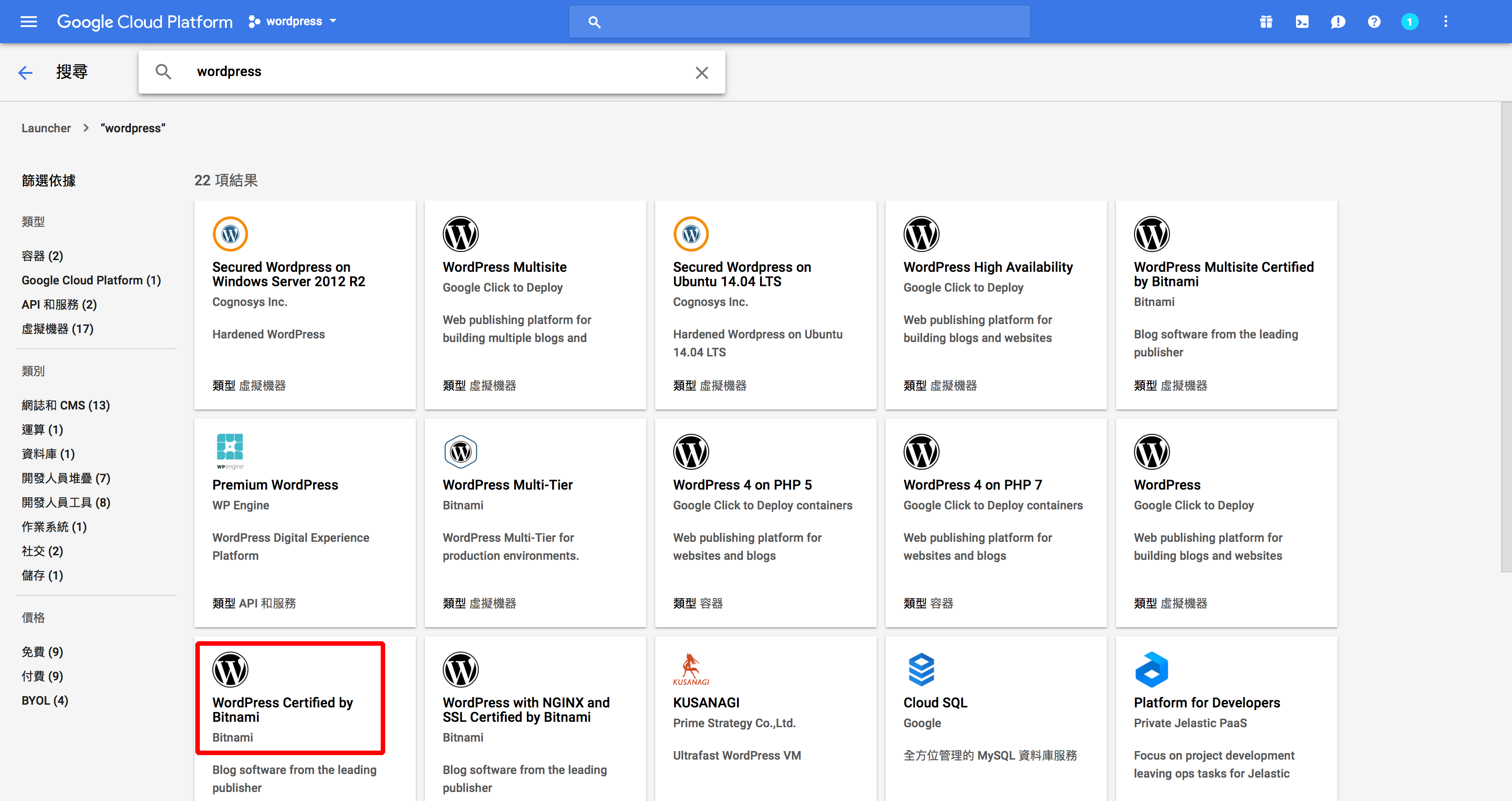1512x801 pixels.
Task: Open the three-dot settings menu
Action: tap(1445, 22)
